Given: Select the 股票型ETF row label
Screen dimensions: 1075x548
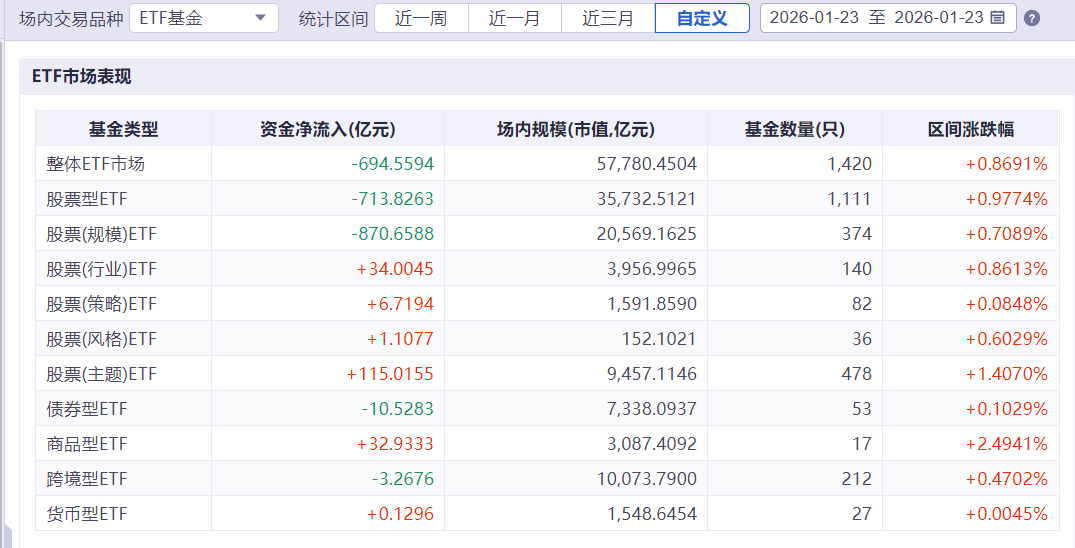Looking at the screenshot, I should pos(87,199).
